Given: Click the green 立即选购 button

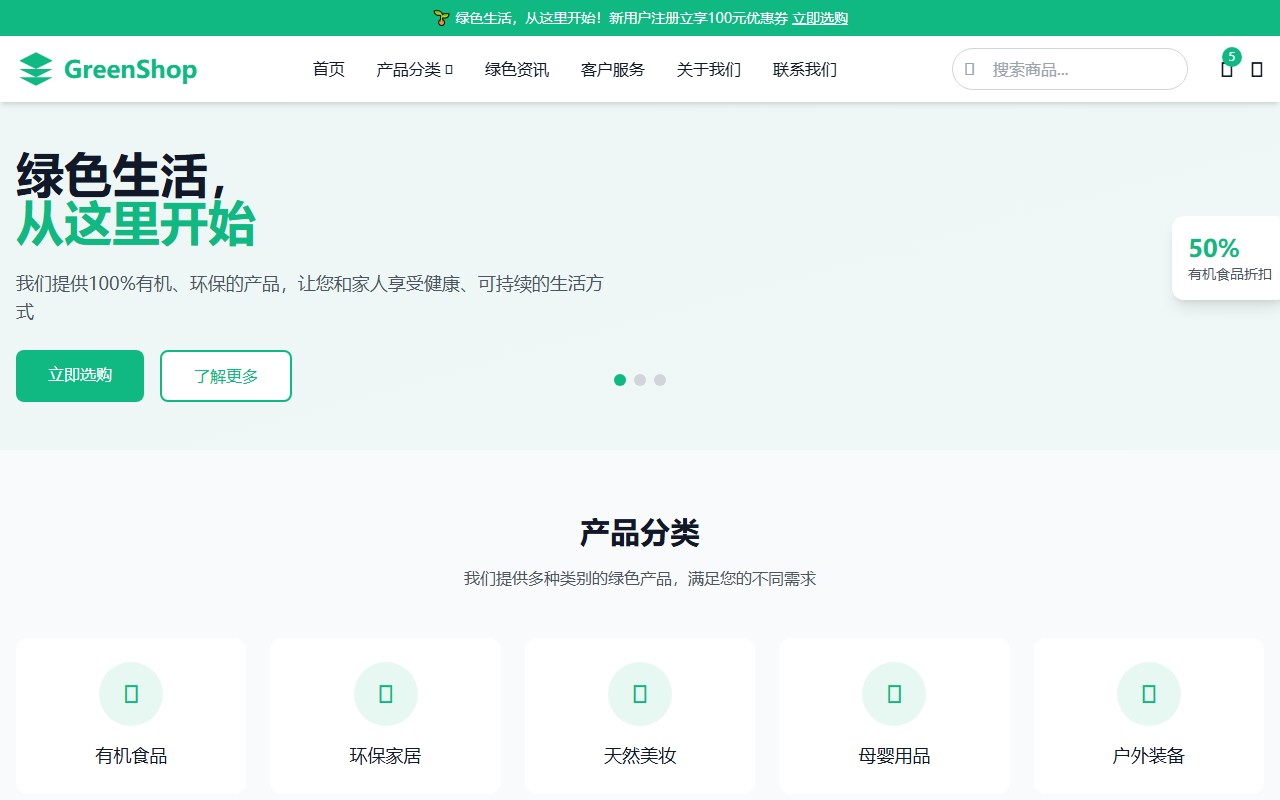Looking at the screenshot, I should [x=79, y=376].
